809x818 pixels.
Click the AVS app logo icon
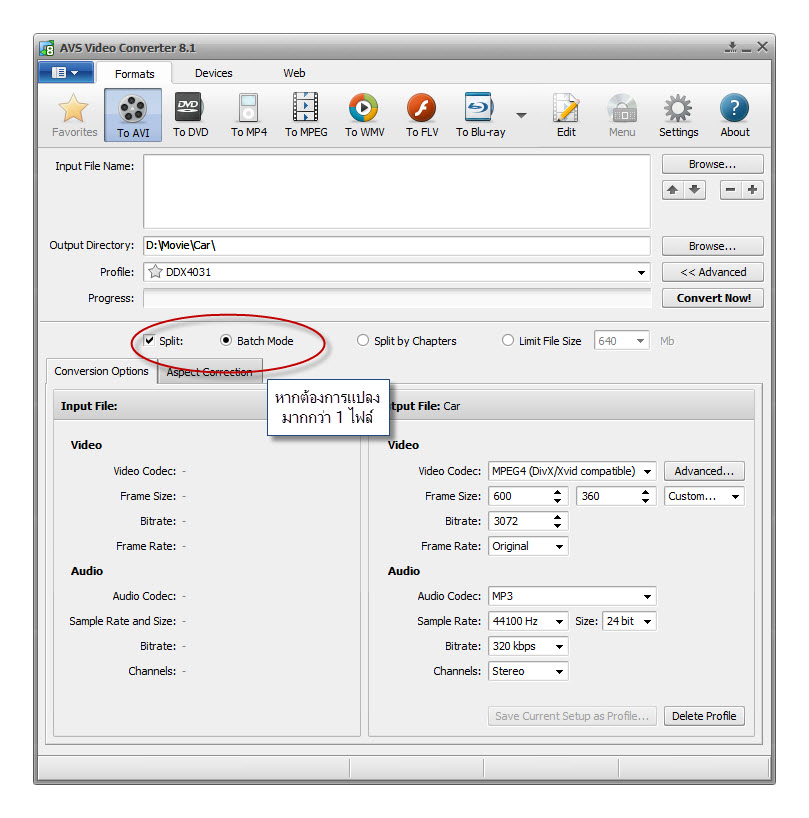coord(47,48)
